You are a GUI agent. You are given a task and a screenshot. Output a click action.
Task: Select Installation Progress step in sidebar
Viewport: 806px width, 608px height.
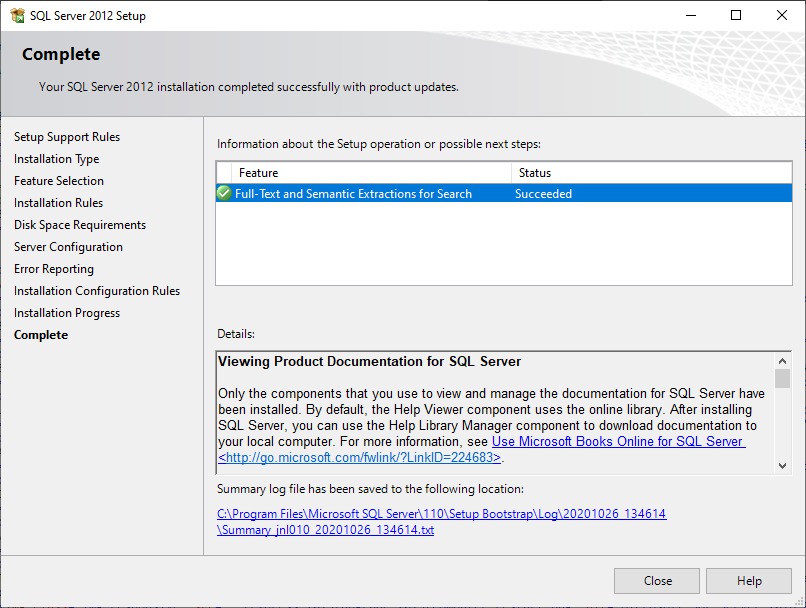[67, 313]
